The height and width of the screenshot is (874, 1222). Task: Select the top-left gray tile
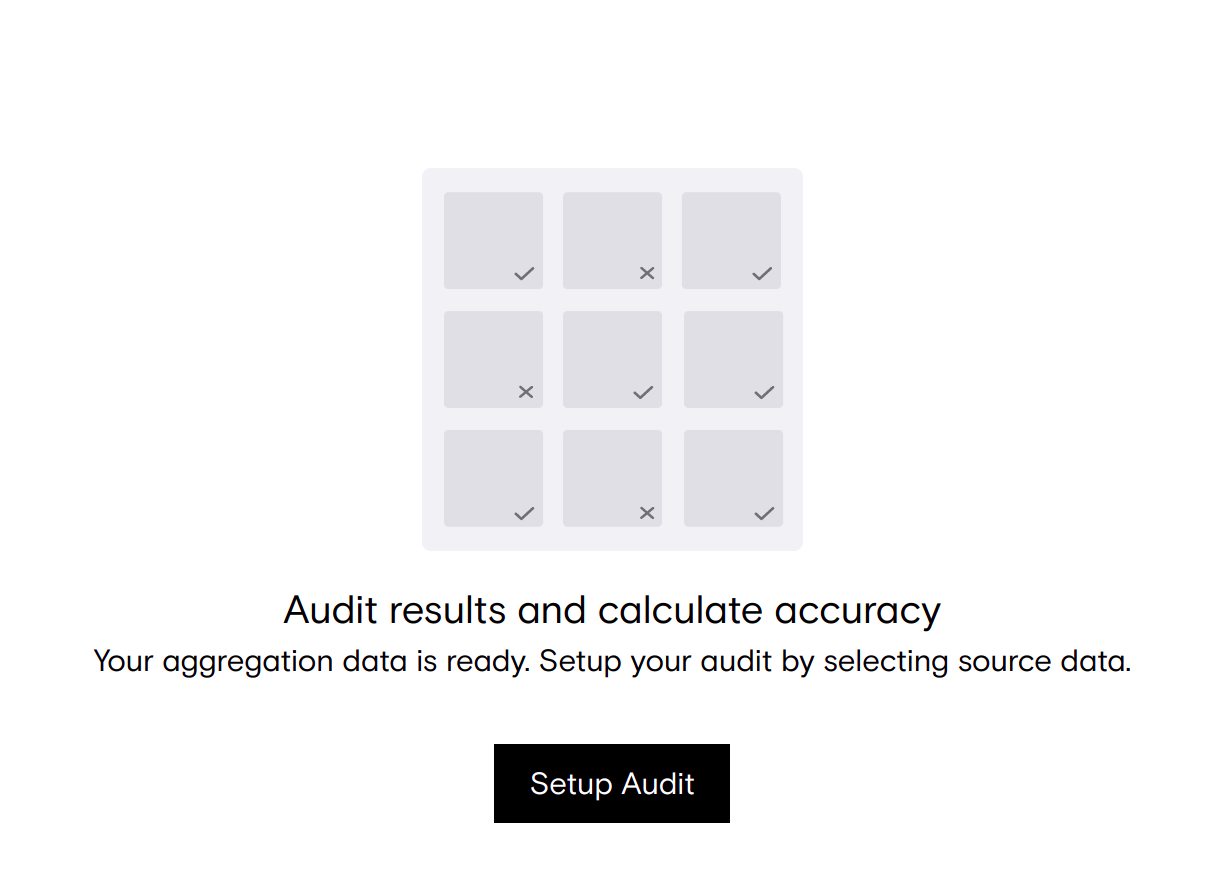[x=493, y=240]
